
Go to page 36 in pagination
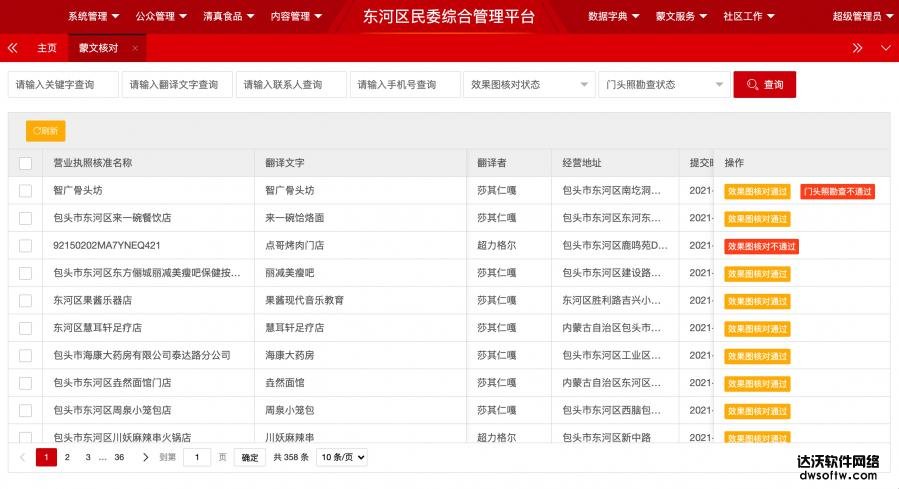(x=119, y=457)
